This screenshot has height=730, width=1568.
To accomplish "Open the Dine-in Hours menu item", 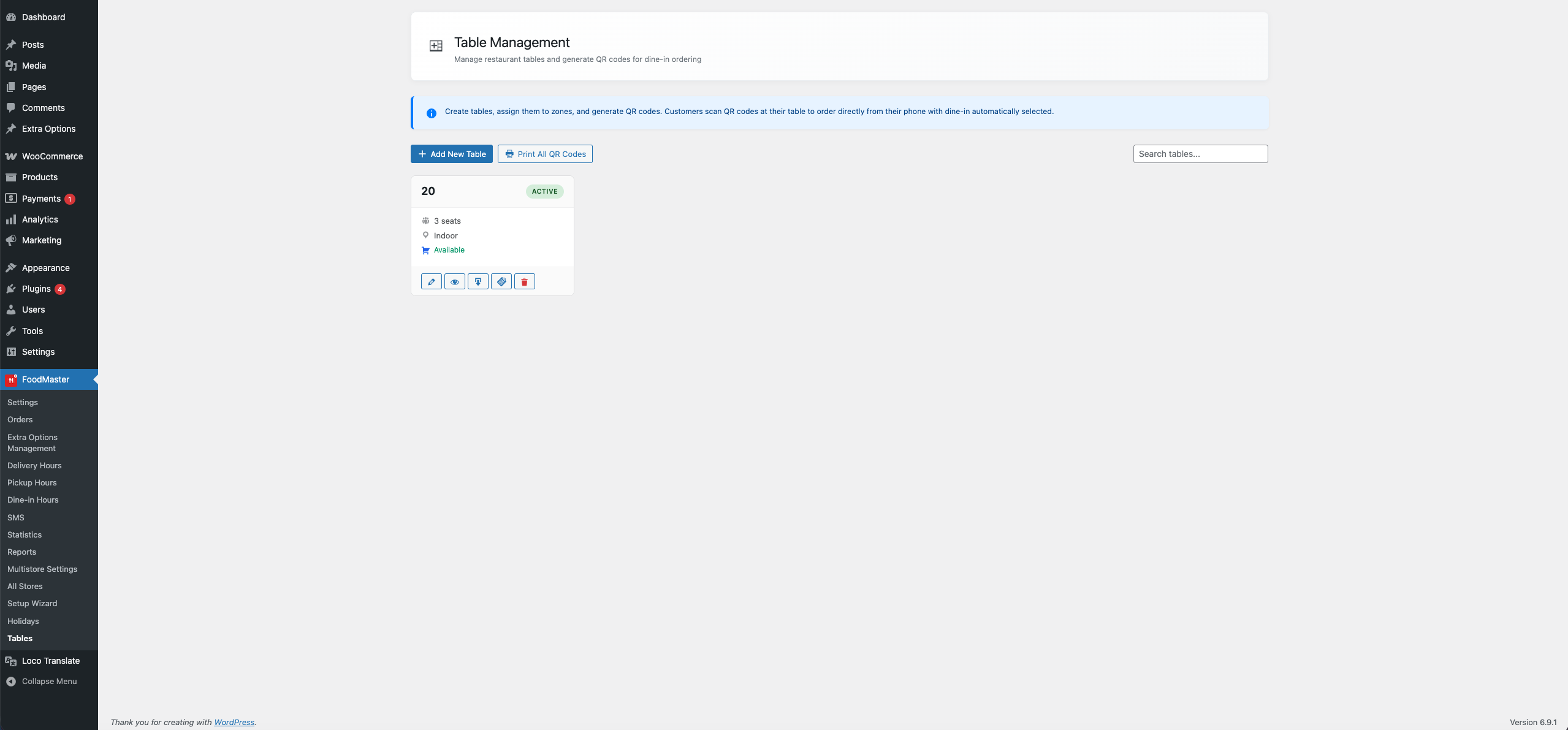I will click(33, 500).
